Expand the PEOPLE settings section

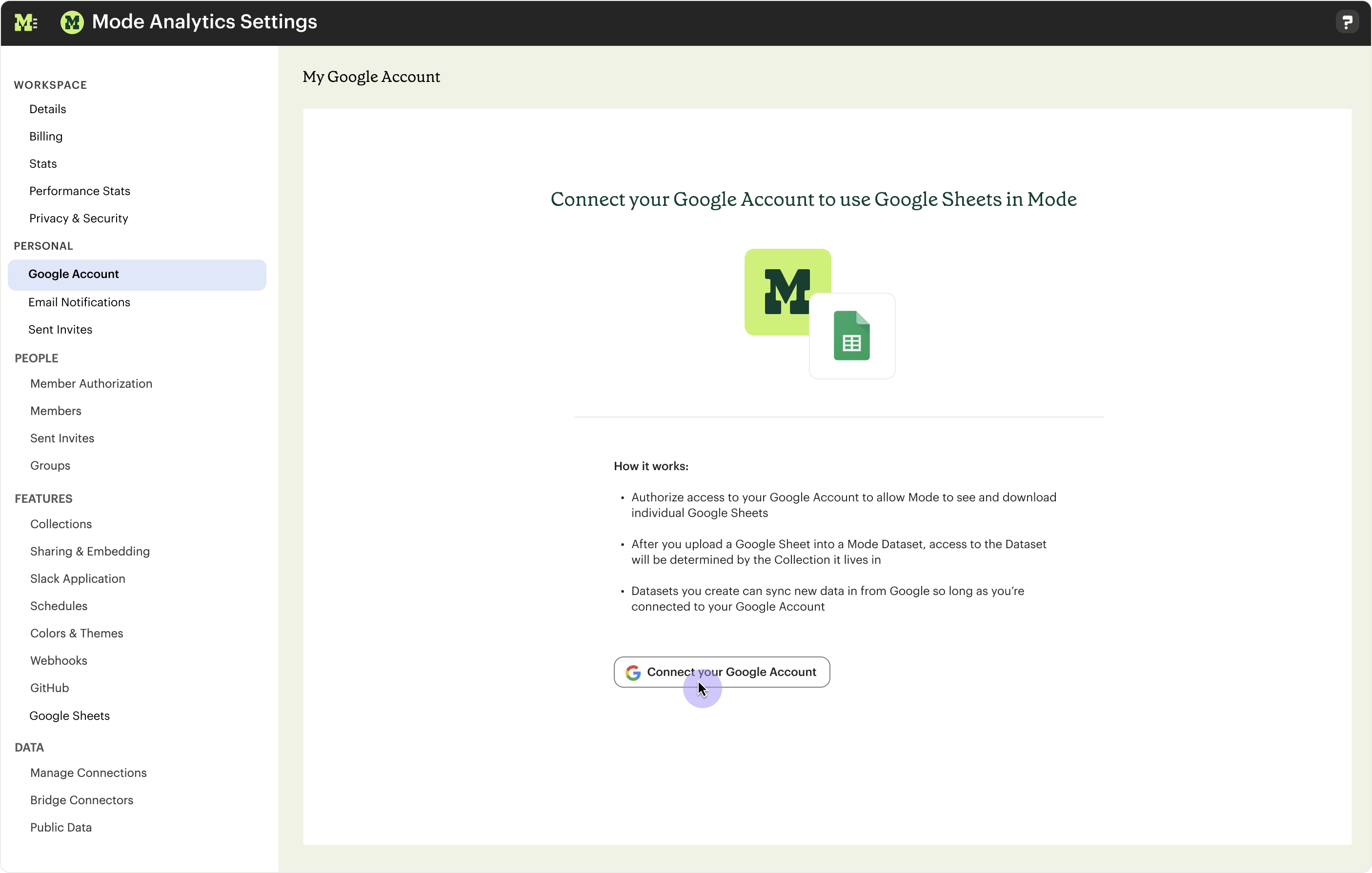(x=36, y=358)
